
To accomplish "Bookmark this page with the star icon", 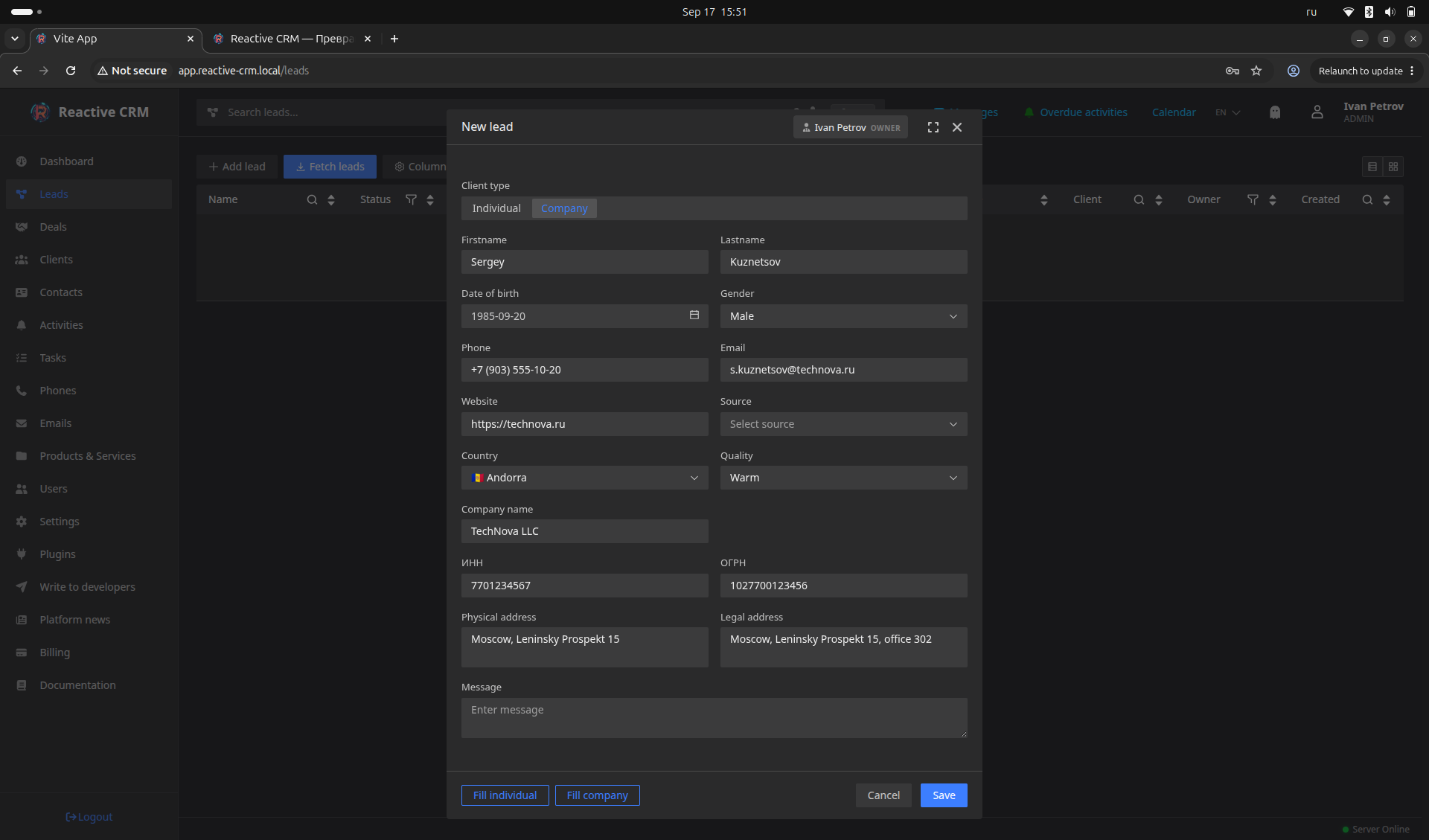I will (x=1256, y=71).
